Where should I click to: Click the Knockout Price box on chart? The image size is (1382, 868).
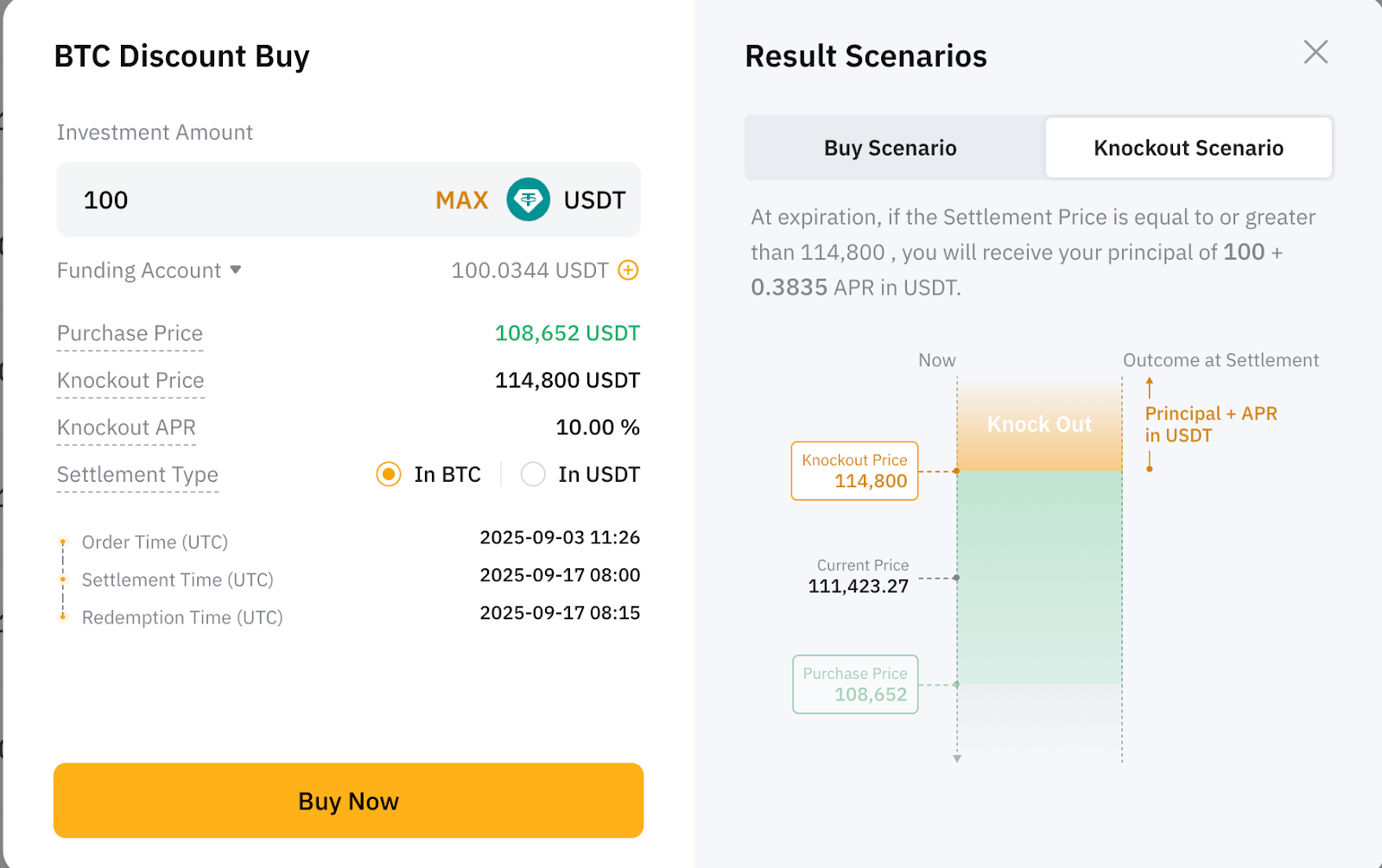(853, 471)
